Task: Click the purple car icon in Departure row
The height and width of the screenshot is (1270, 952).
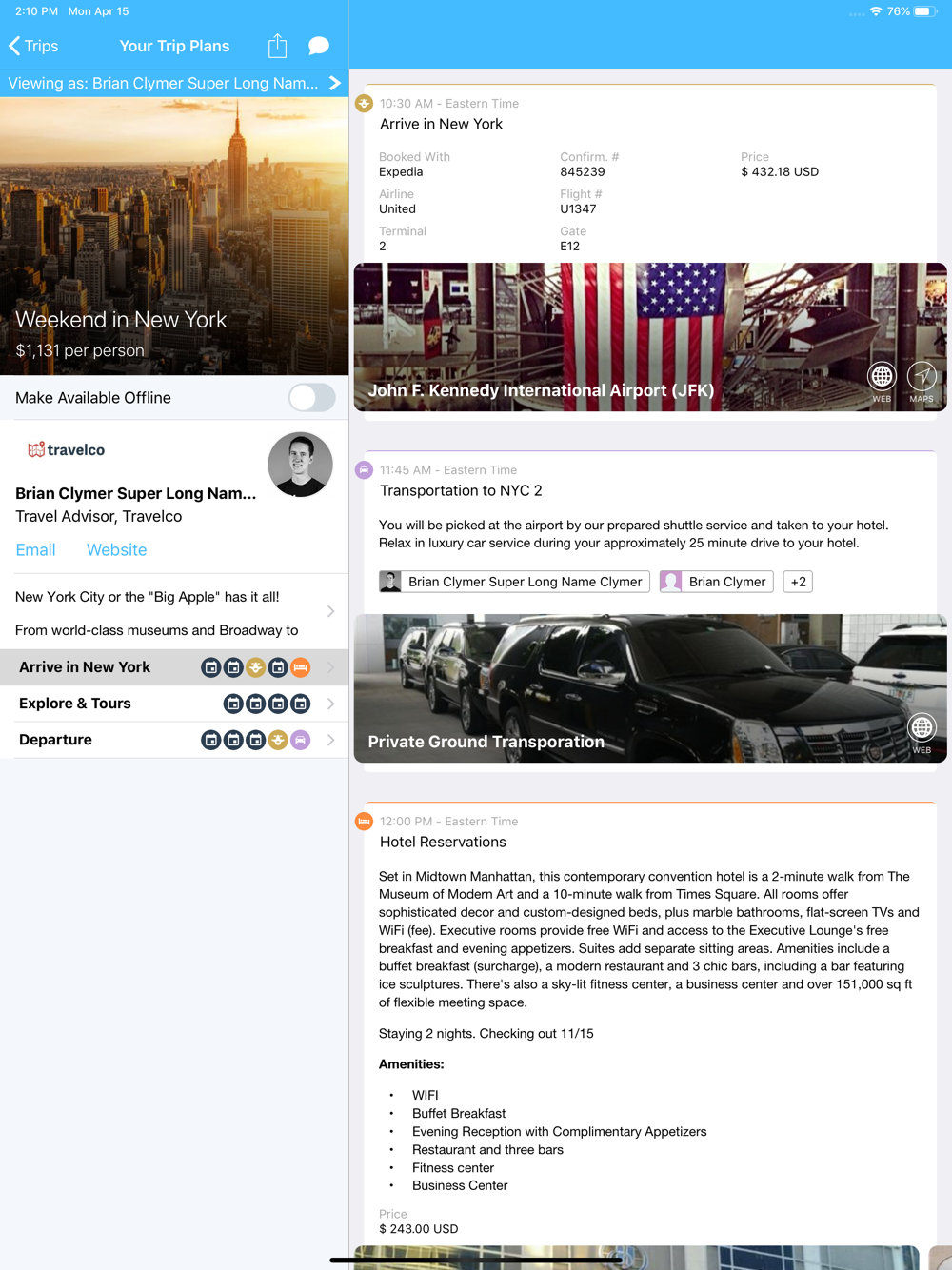Action: (x=300, y=740)
